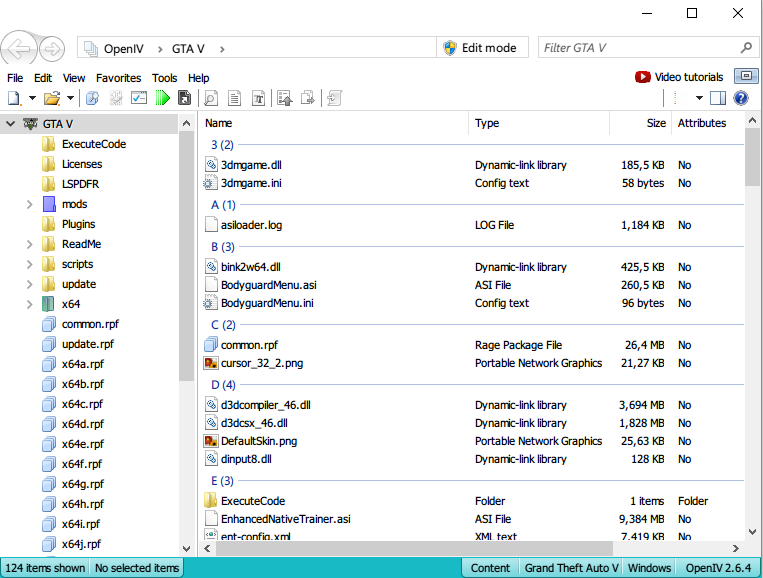Select the common.rpf package icon in list
Image resolution: width=763 pixels, height=578 pixels.
pos(211,345)
